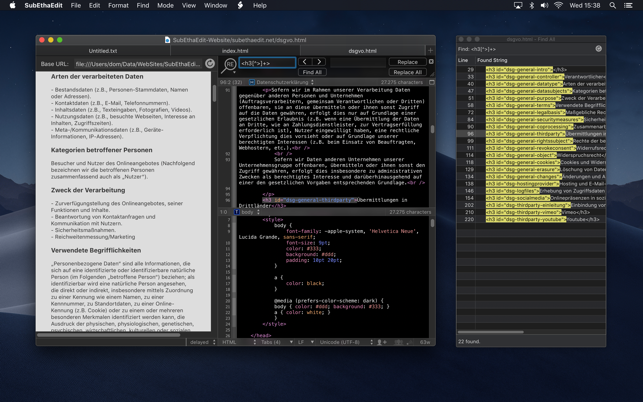
Task: Add a new tab with plus icon
Action: pyautogui.click(x=430, y=50)
